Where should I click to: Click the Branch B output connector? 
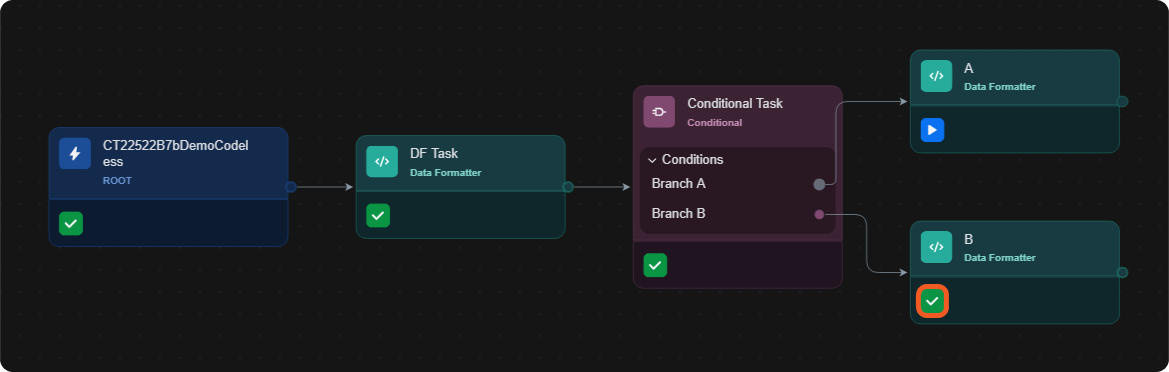[x=819, y=215]
